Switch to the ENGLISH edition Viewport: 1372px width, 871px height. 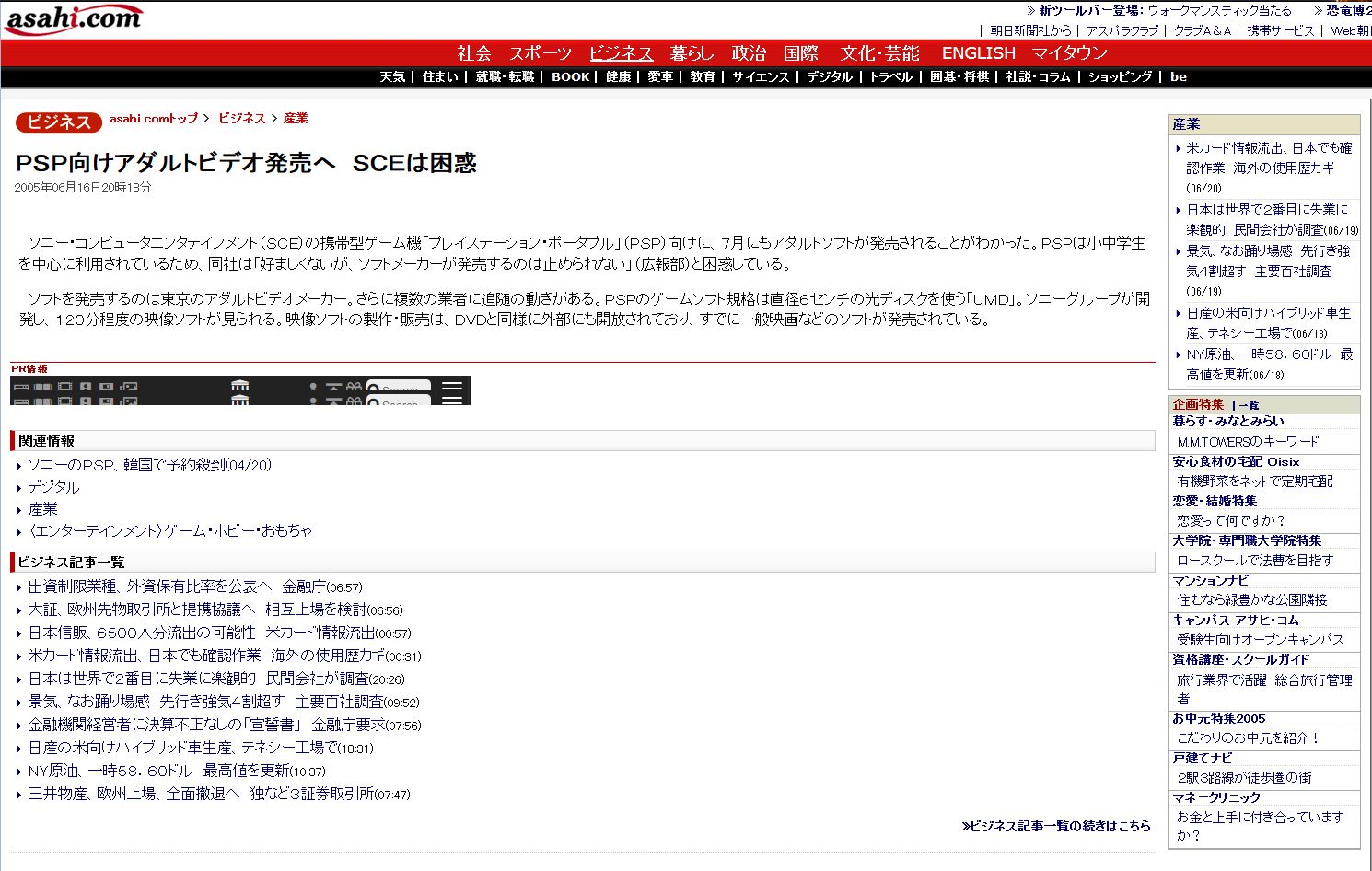click(978, 53)
